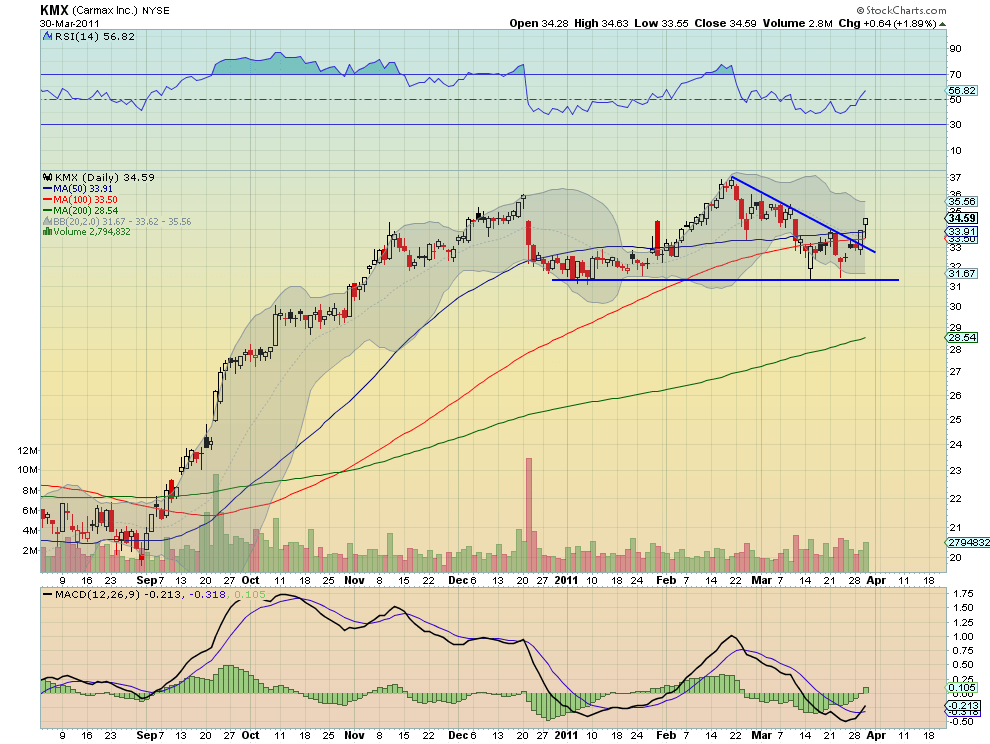Click the KMX (Daily) 34.59 legend label

(x=105, y=177)
